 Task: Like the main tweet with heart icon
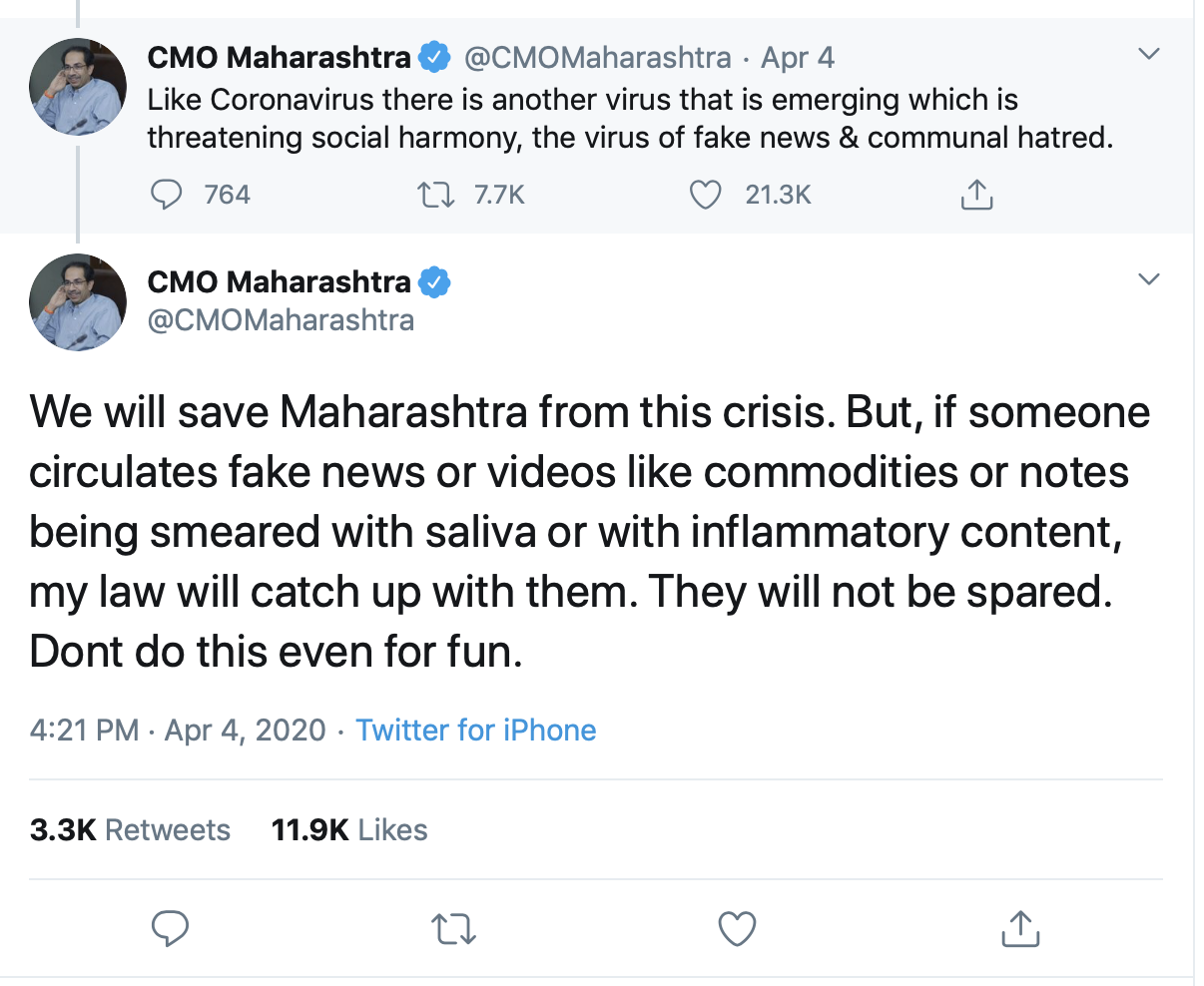coord(737,929)
